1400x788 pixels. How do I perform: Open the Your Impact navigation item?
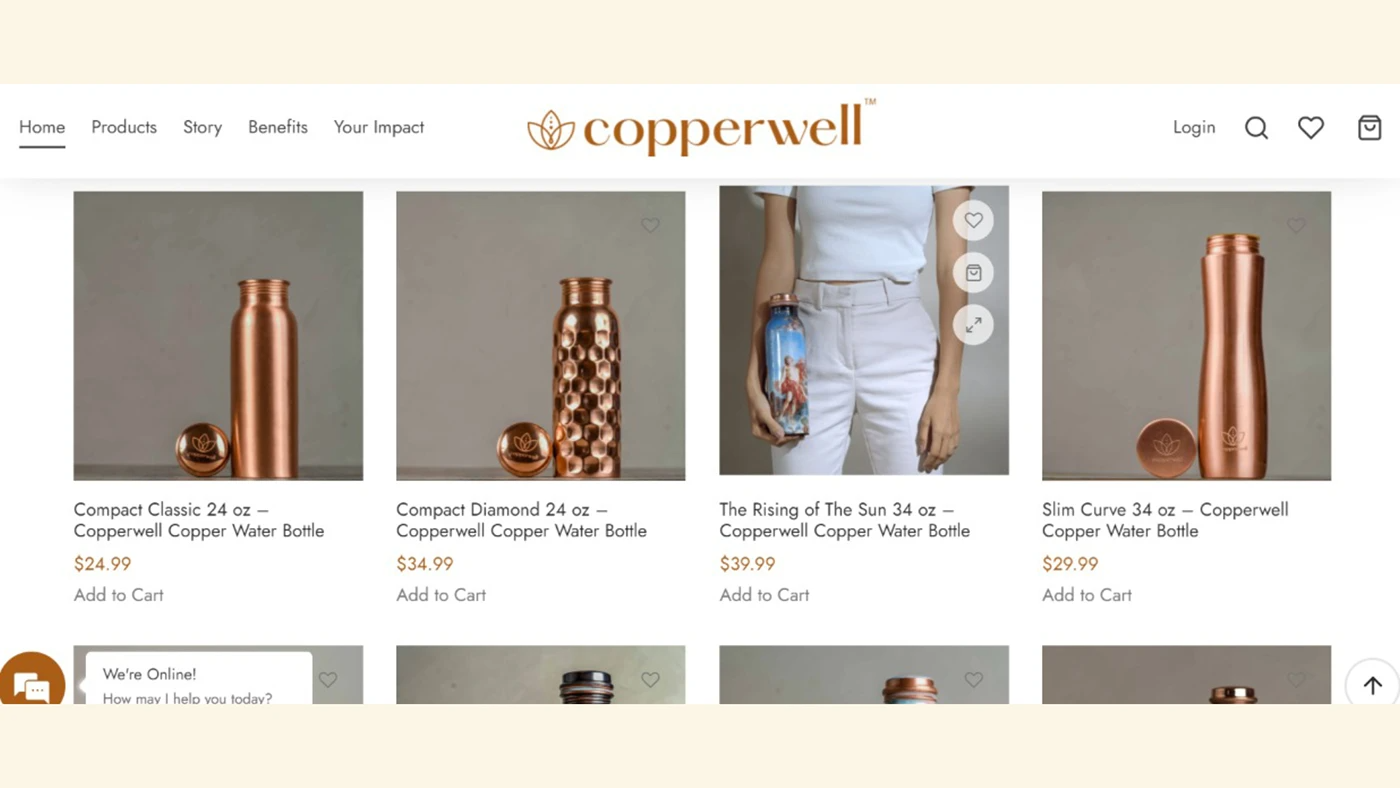point(379,127)
